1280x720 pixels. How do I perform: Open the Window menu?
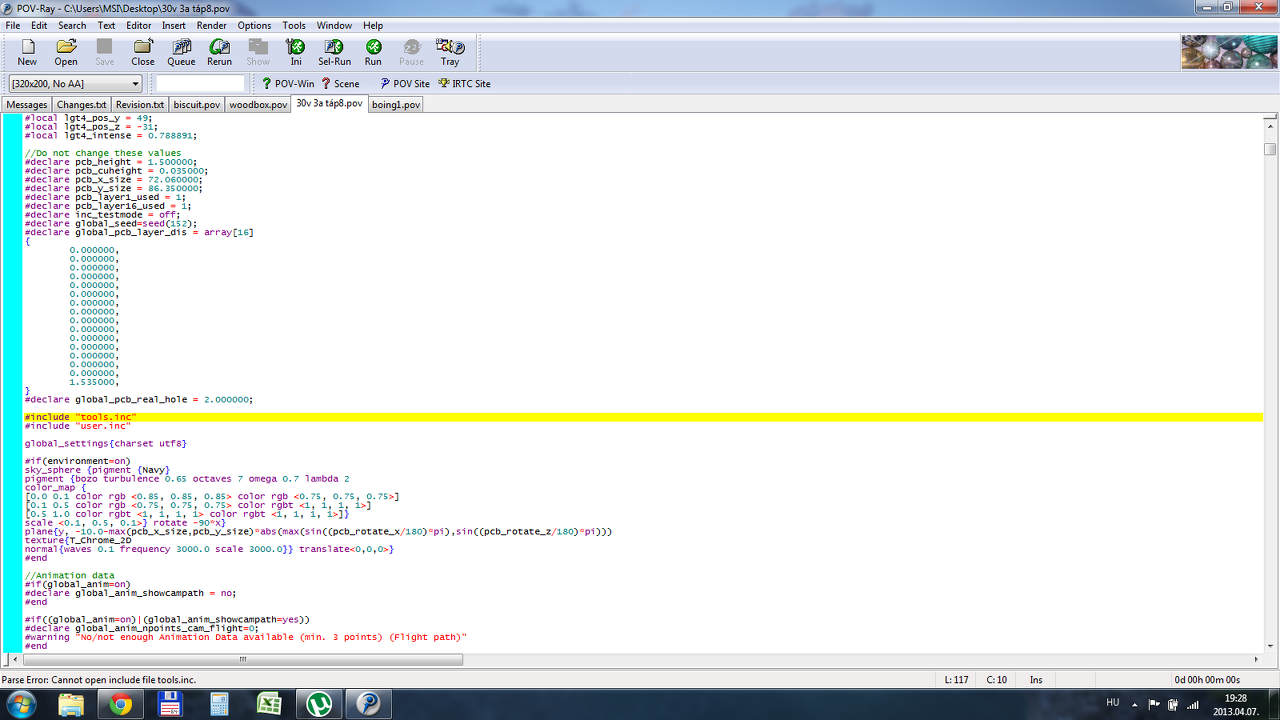(x=334, y=25)
